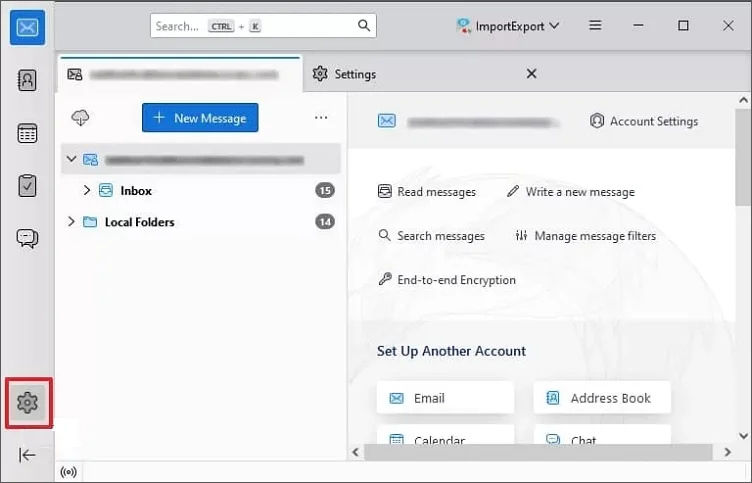The image size is (752, 483).
Task: Click the gear icon on the Settings tab
Action: (320, 74)
